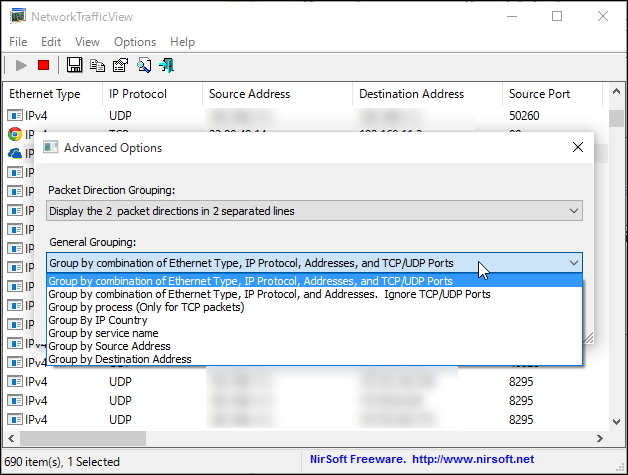Open the Edit menu
The width and height of the screenshot is (628, 475).
(51, 42)
